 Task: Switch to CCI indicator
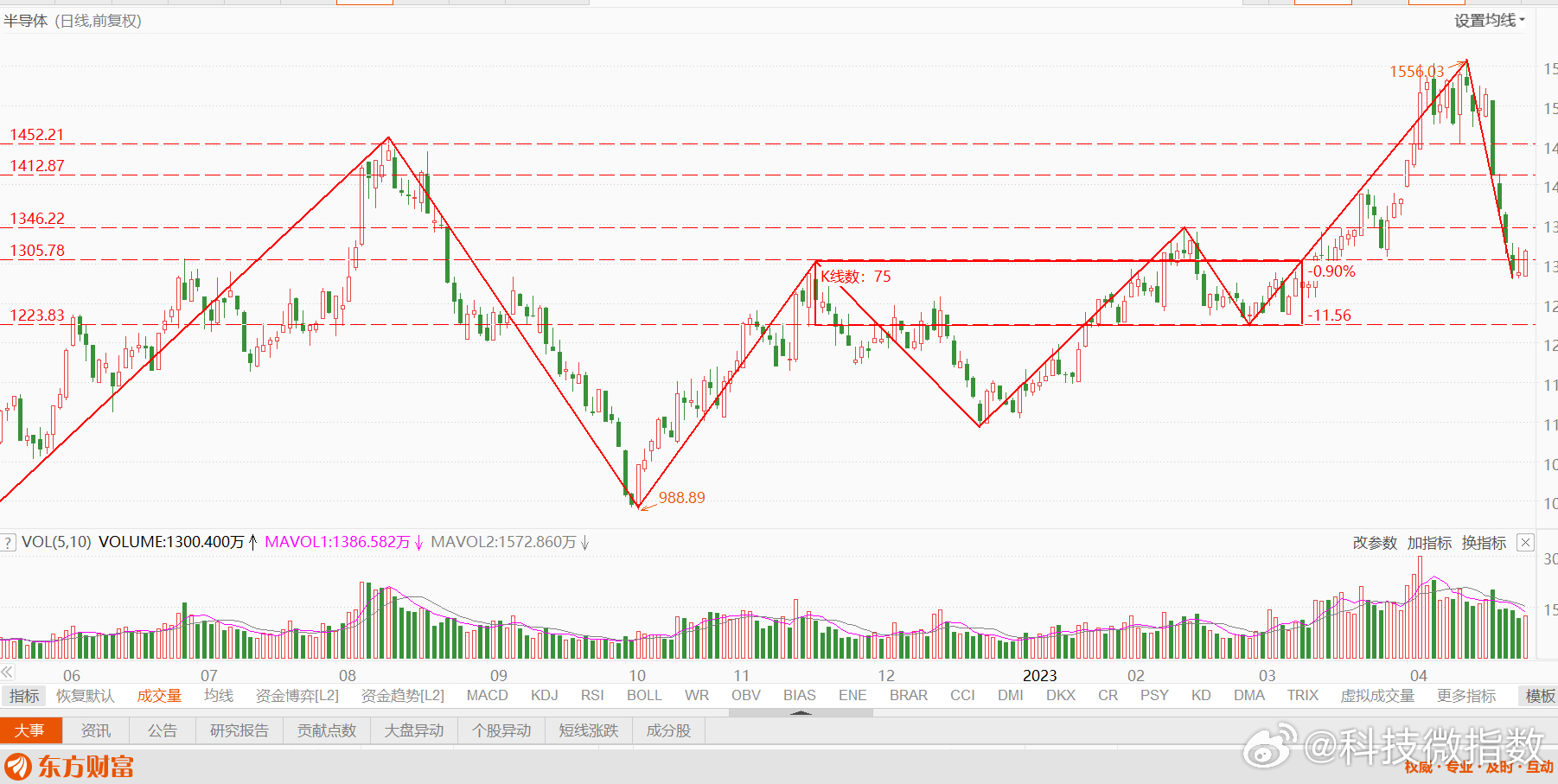click(962, 696)
